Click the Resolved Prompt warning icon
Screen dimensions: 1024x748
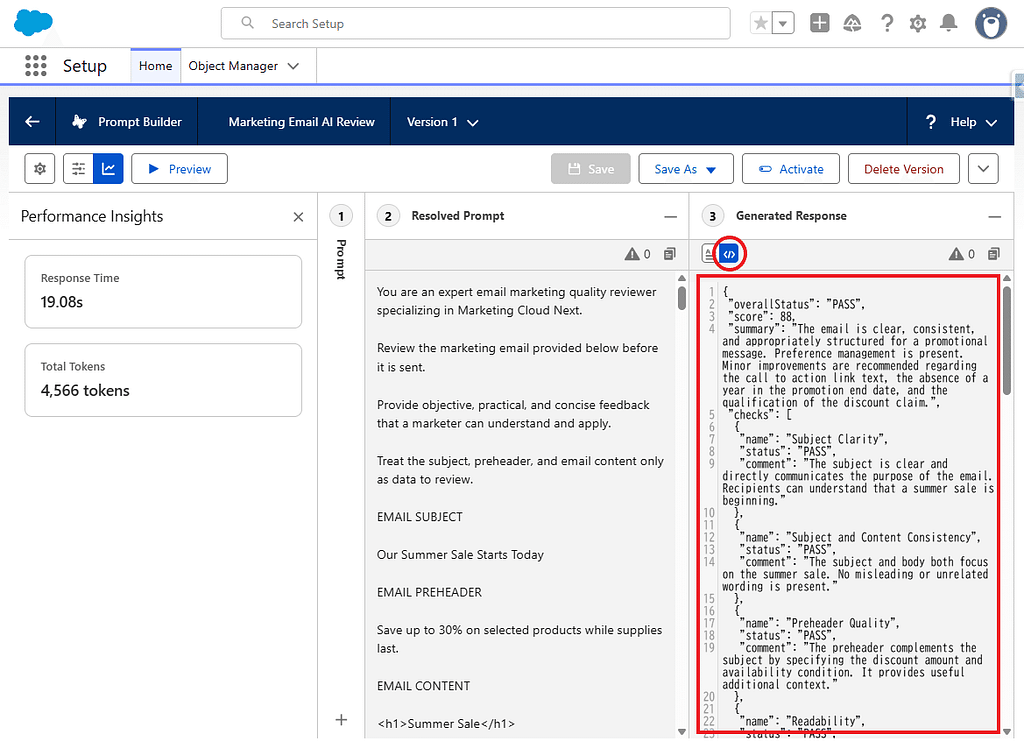click(632, 254)
